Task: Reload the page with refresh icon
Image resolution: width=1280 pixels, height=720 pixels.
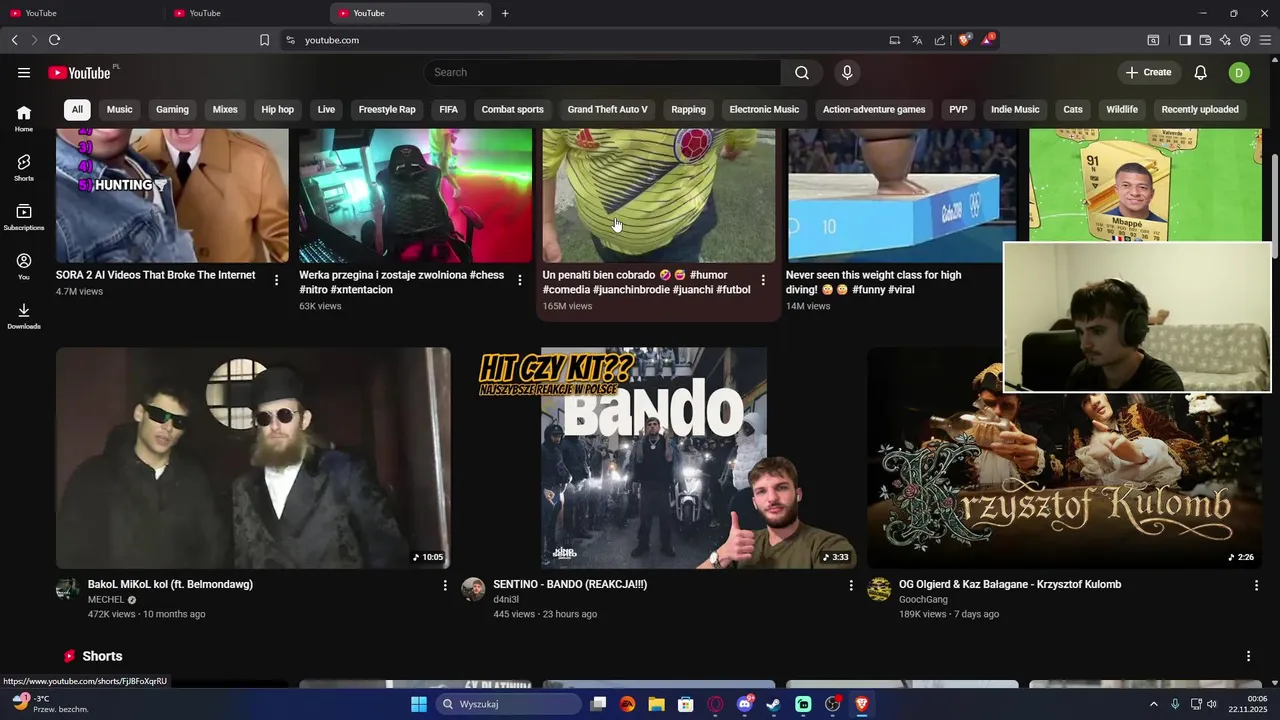Action: click(x=54, y=40)
